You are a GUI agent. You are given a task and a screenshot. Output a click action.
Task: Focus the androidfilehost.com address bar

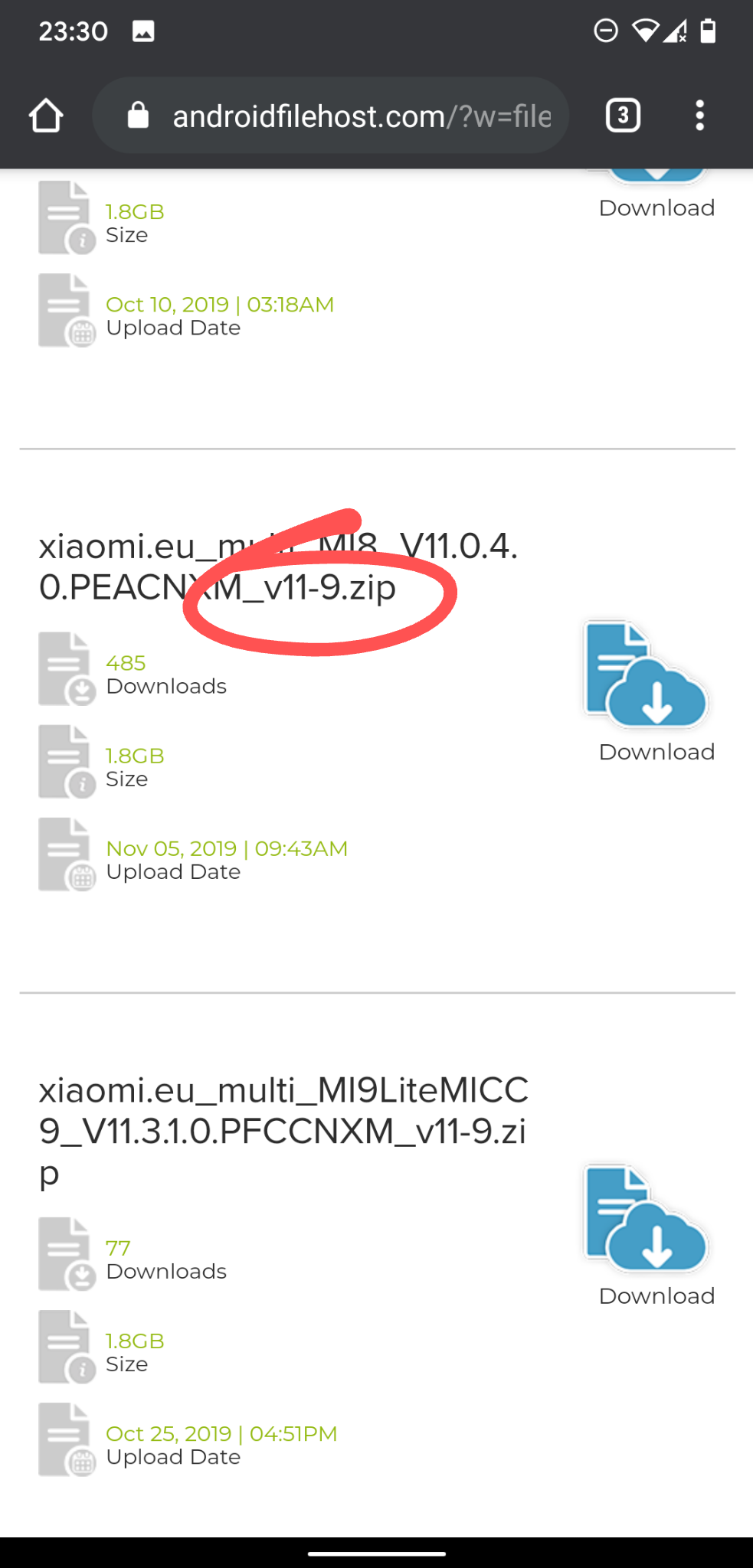[x=331, y=116]
